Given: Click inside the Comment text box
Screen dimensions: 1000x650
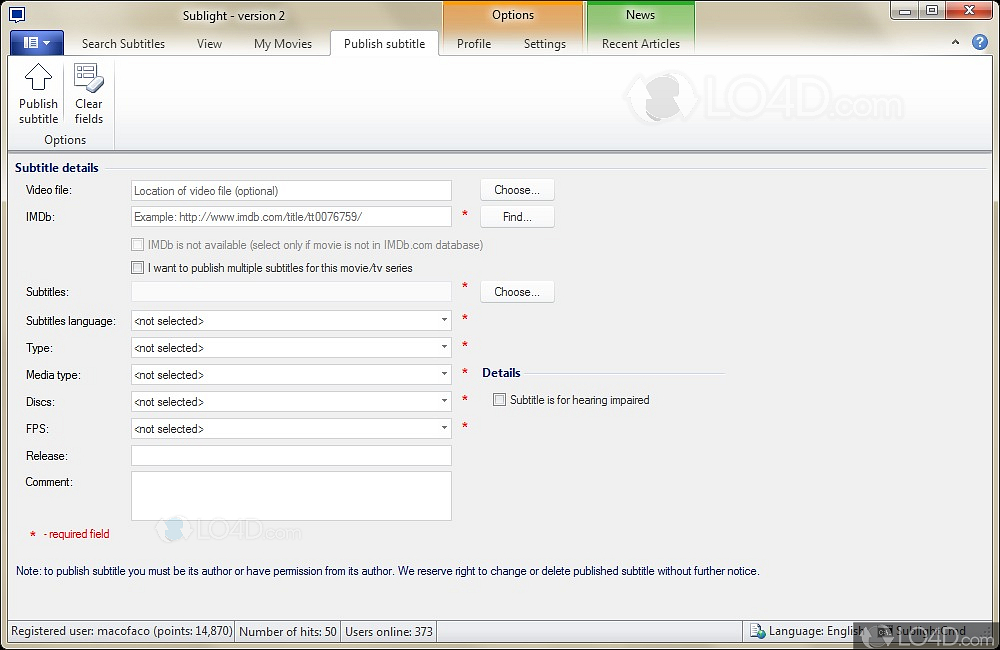Looking at the screenshot, I should coord(291,496).
